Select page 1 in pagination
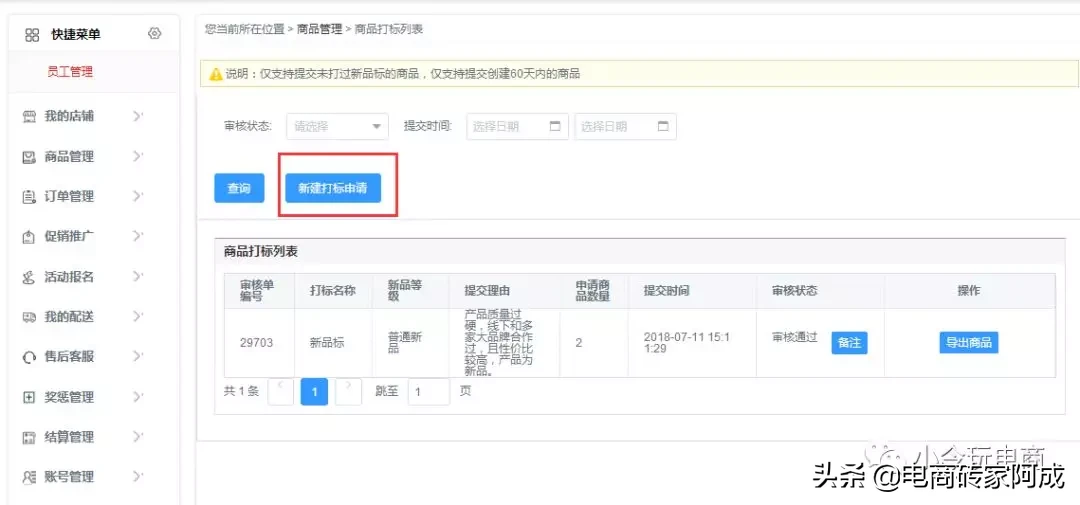 [x=314, y=391]
